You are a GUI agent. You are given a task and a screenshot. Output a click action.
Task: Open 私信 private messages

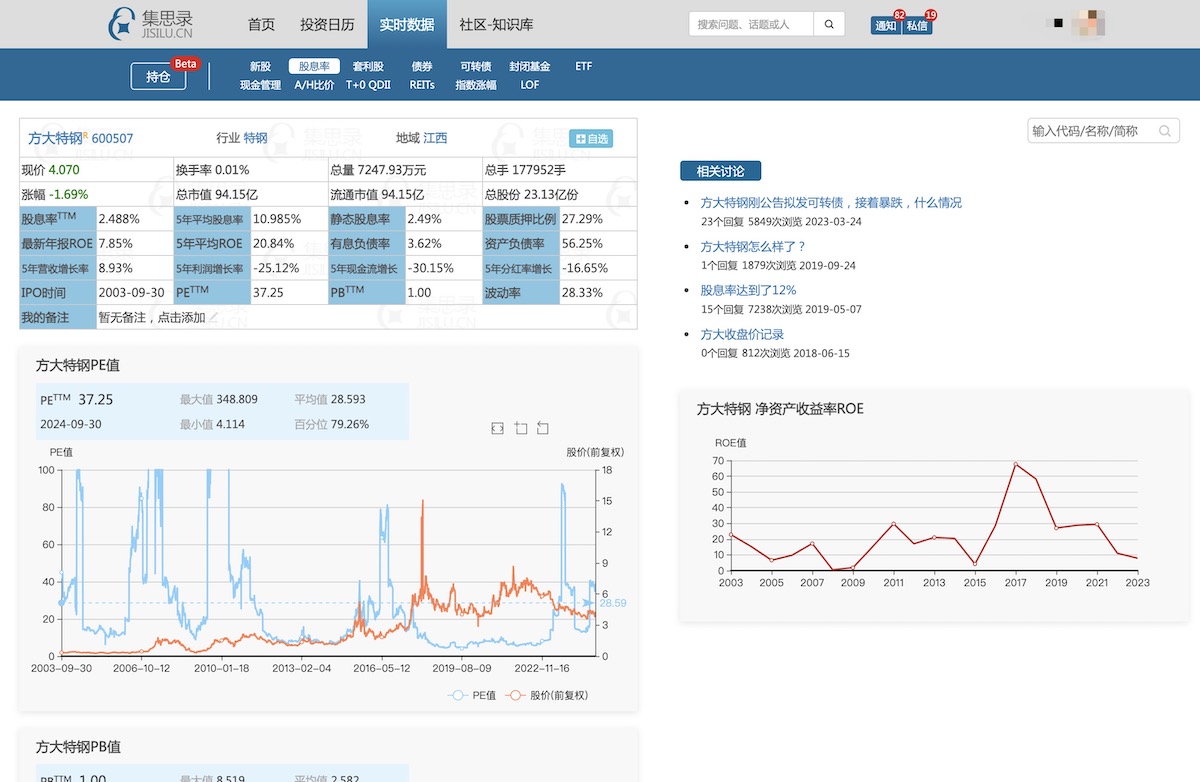(917, 26)
